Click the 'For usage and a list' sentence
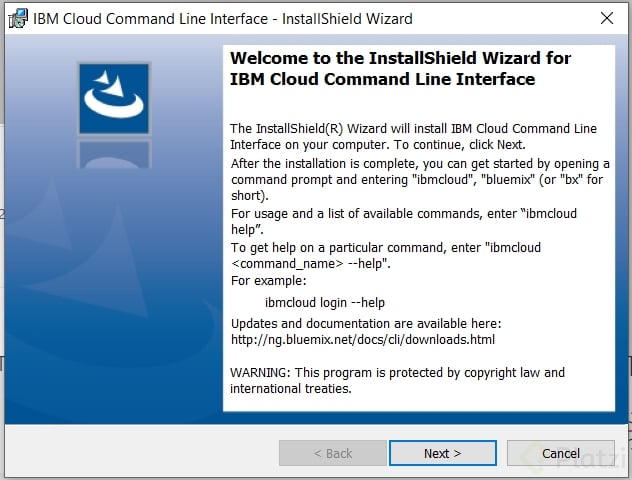632x480 pixels. click(x=403, y=221)
